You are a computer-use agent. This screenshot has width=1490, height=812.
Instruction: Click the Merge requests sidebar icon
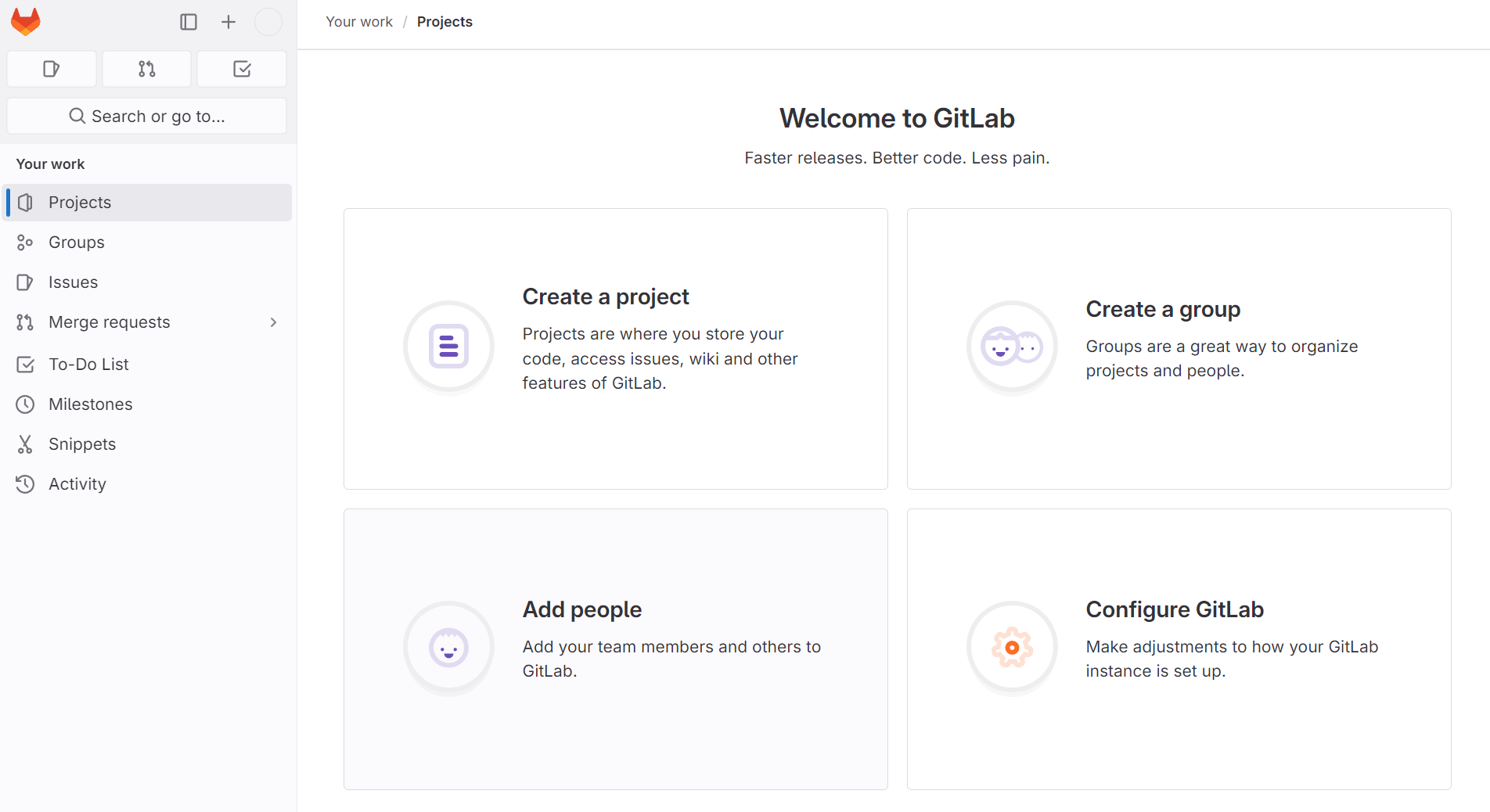pos(25,322)
